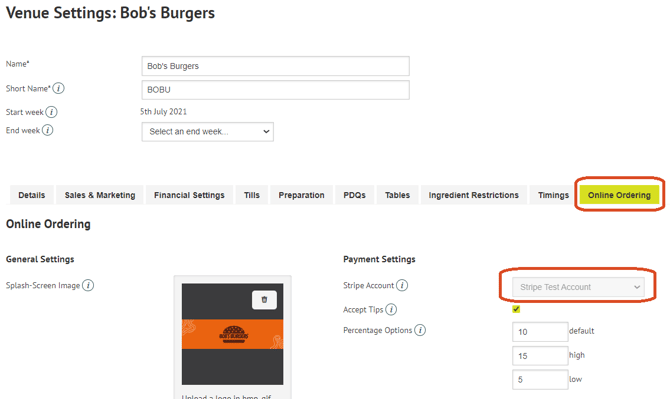The width and height of the screenshot is (670, 399).
Task: Click the high tip percentage field
Action: pyautogui.click(x=540, y=356)
